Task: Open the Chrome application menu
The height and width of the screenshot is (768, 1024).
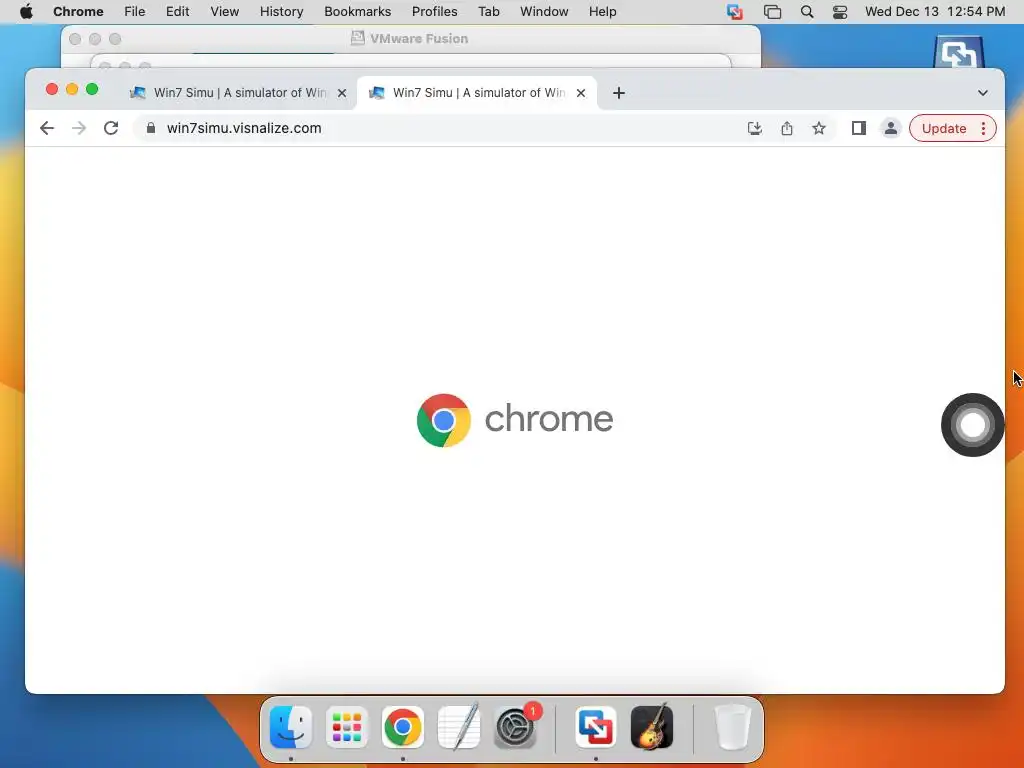Action: tap(78, 12)
